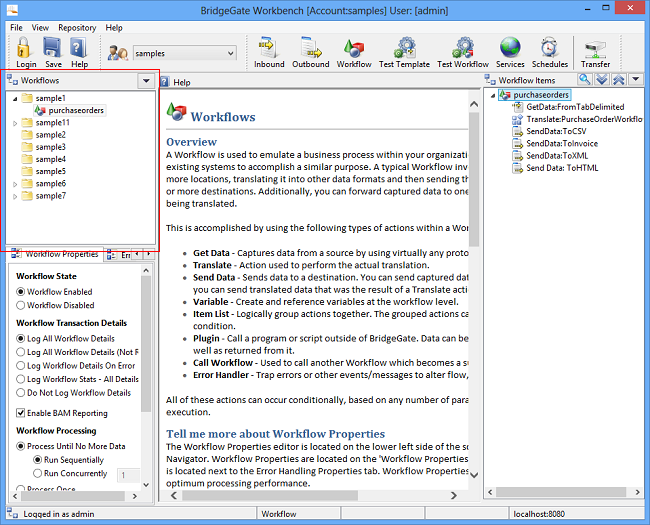Launch the Test Template tool
This screenshot has height=525, width=650.
(x=404, y=48)
